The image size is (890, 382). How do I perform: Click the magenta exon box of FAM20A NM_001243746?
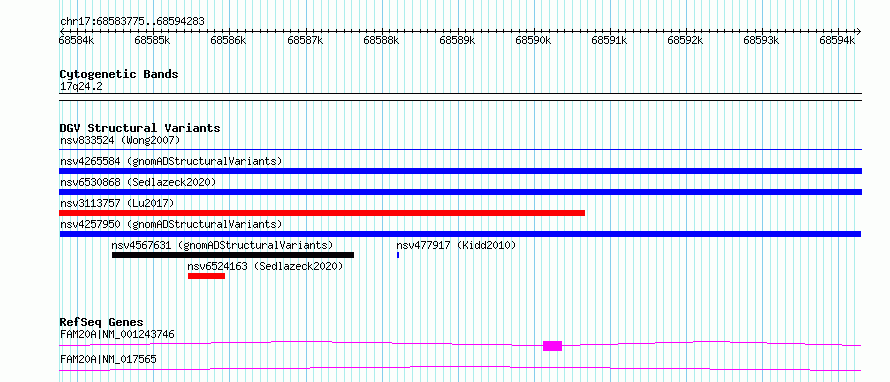(552, 346)
